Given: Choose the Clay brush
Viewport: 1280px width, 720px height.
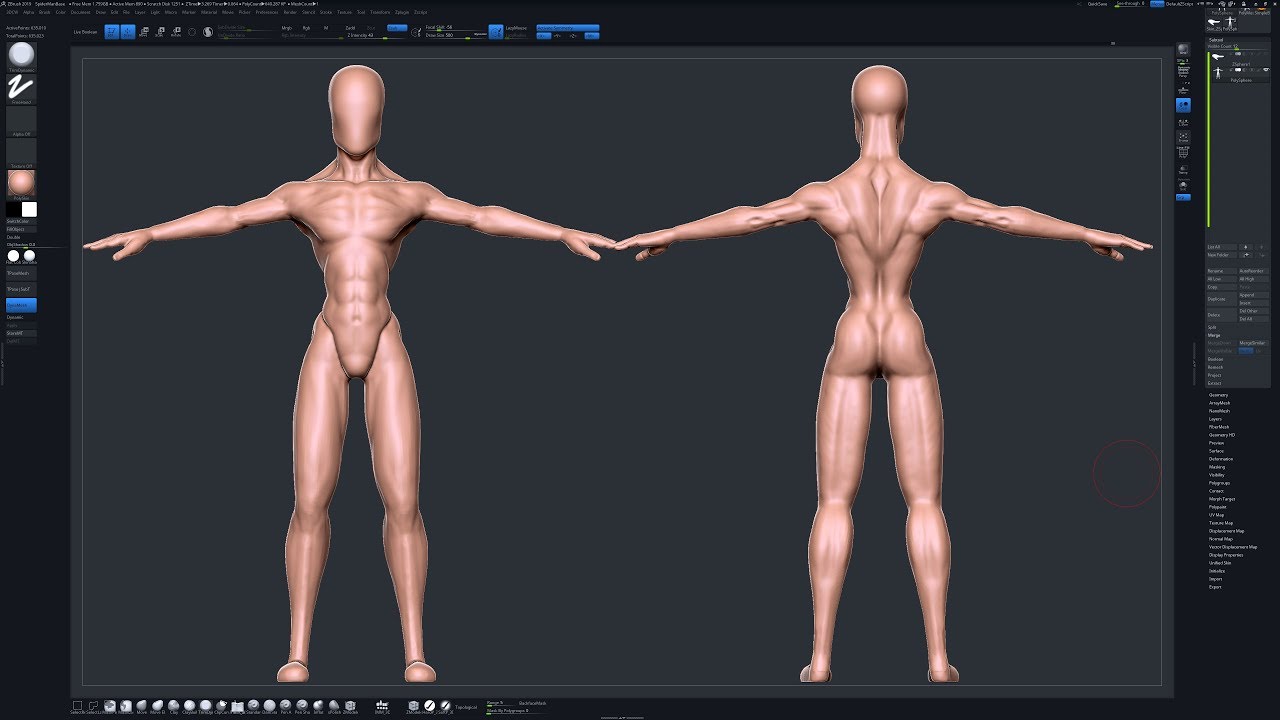Looking at the screenshot, I should (x=173, y=706).
